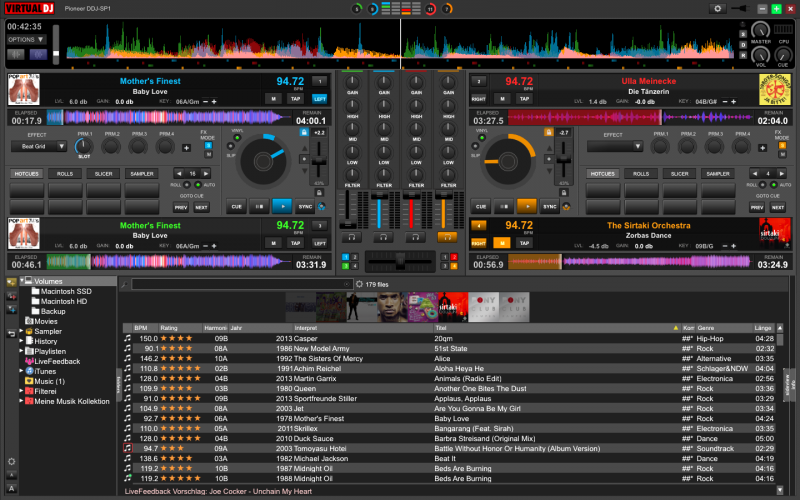Image resolution: width=800 pixels, height=500 pixels.
Task: Switch to the ROLLS pad tab on left deck
Action: 66,173
